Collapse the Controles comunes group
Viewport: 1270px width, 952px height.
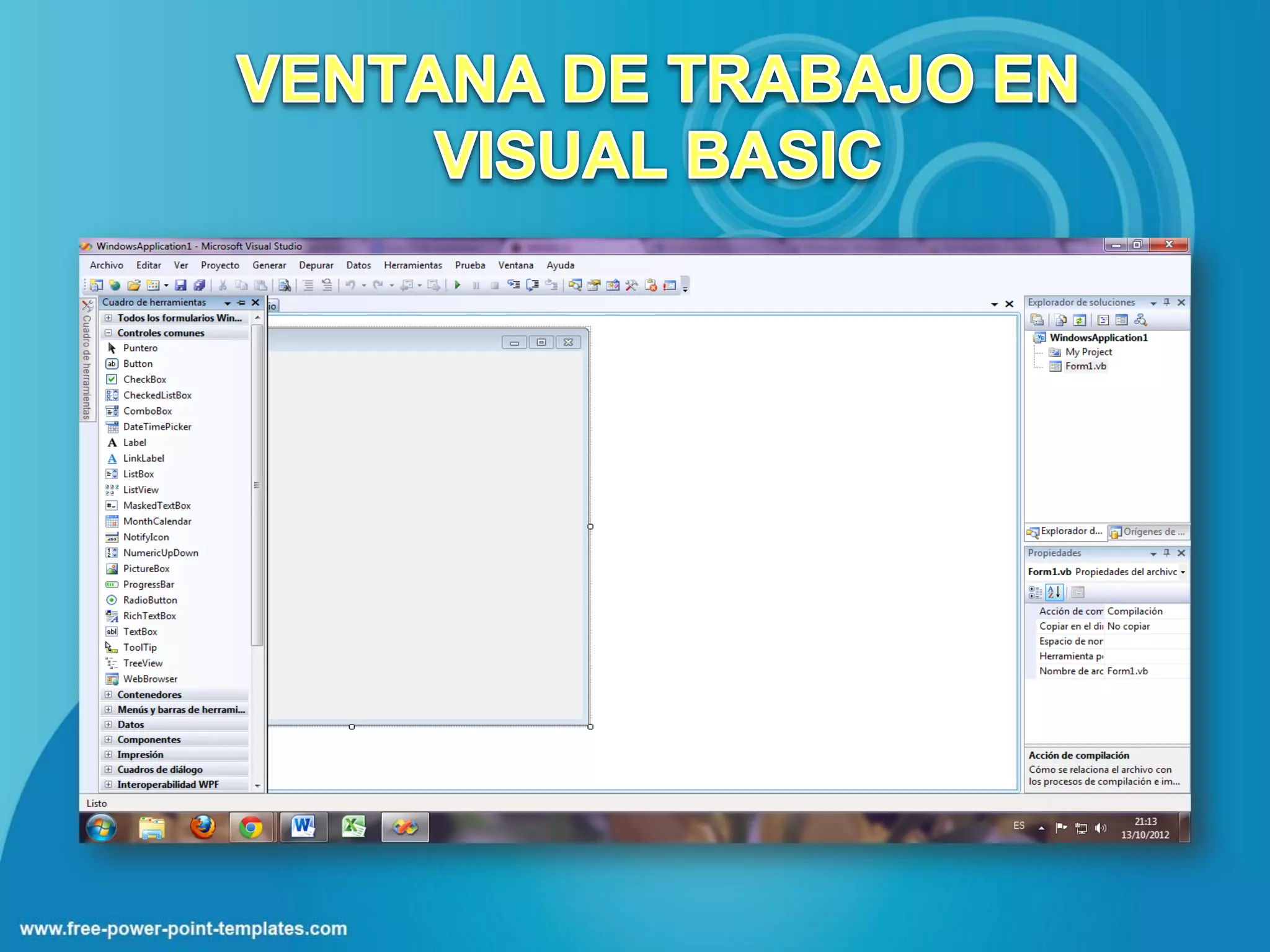click(x=109, y=333)
